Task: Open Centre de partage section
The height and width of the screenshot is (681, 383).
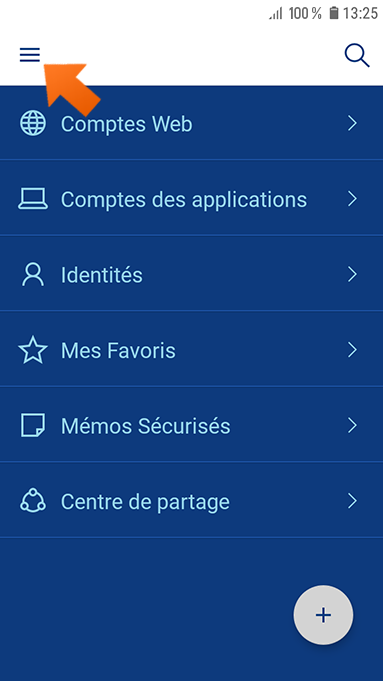Action: coord(192,500)
